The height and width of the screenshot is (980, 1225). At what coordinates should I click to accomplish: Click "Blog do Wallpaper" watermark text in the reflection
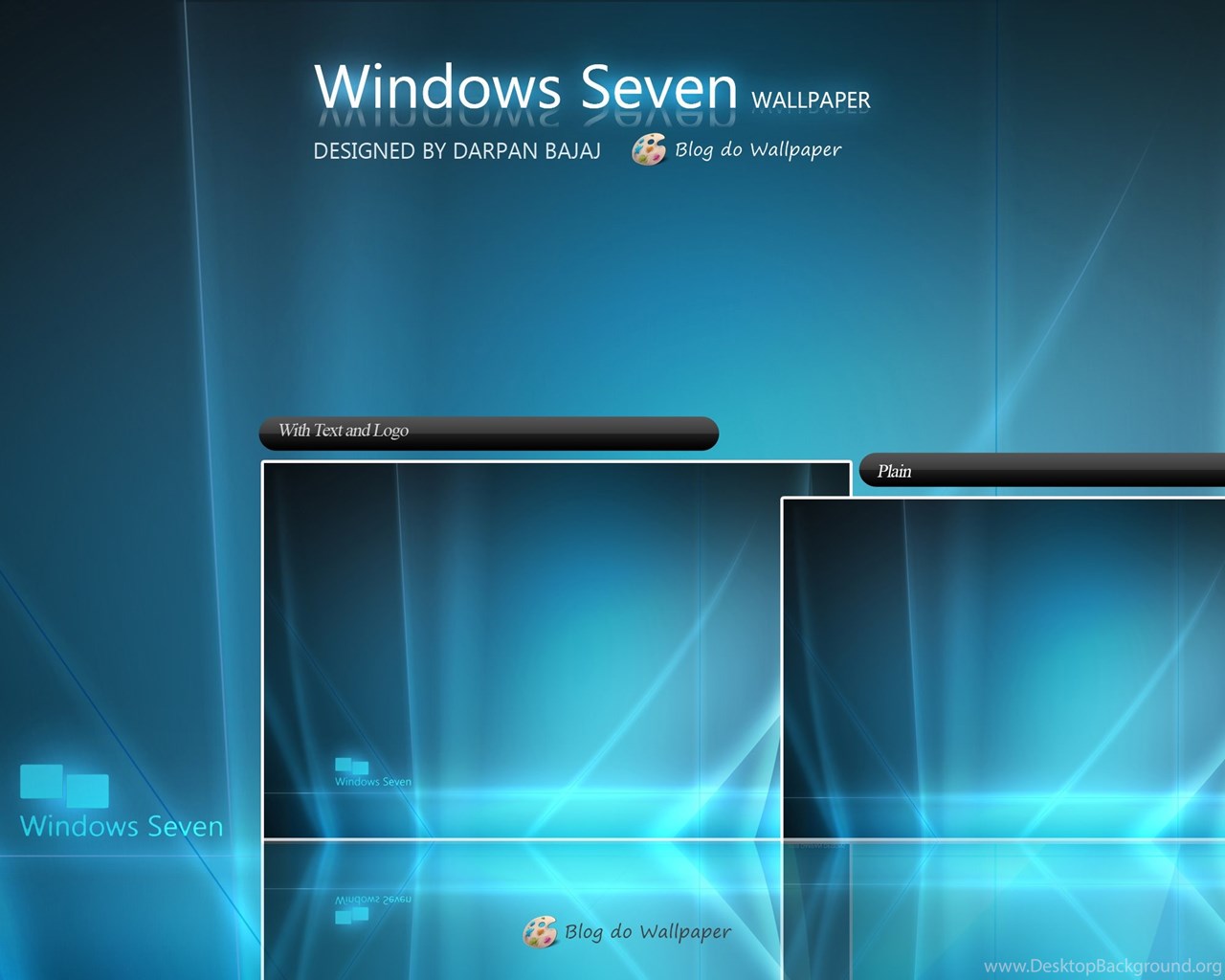(647, 931)
